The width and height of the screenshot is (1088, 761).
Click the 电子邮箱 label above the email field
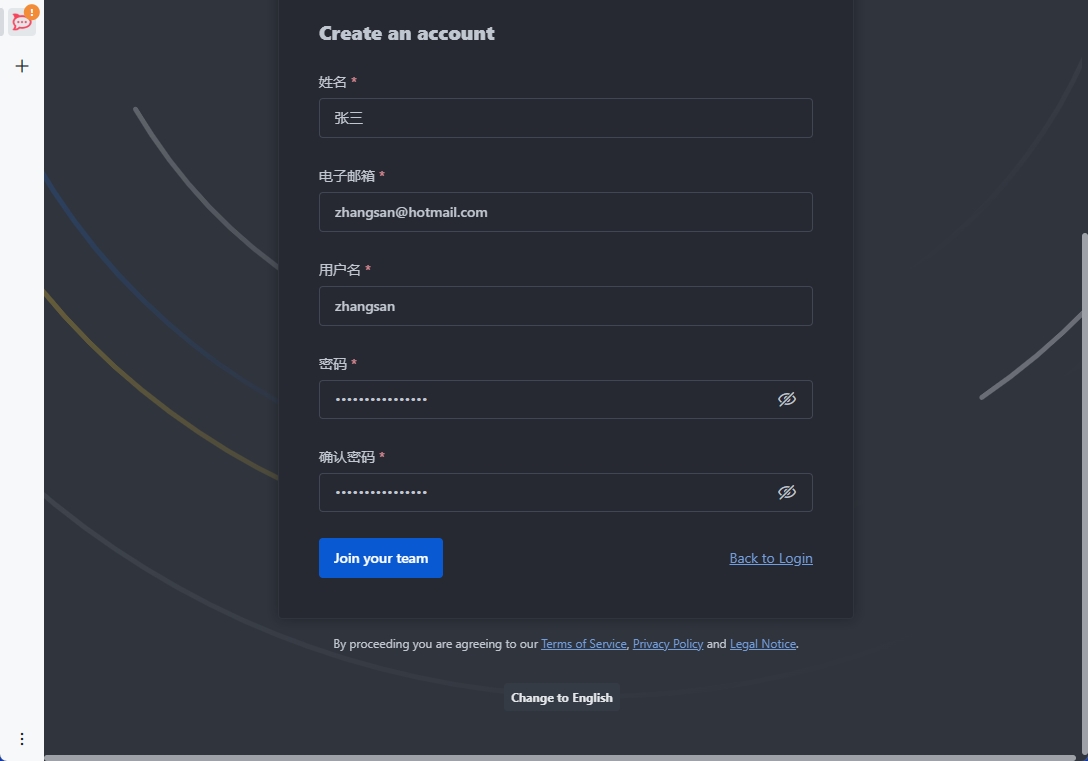(x=346, y=176)
